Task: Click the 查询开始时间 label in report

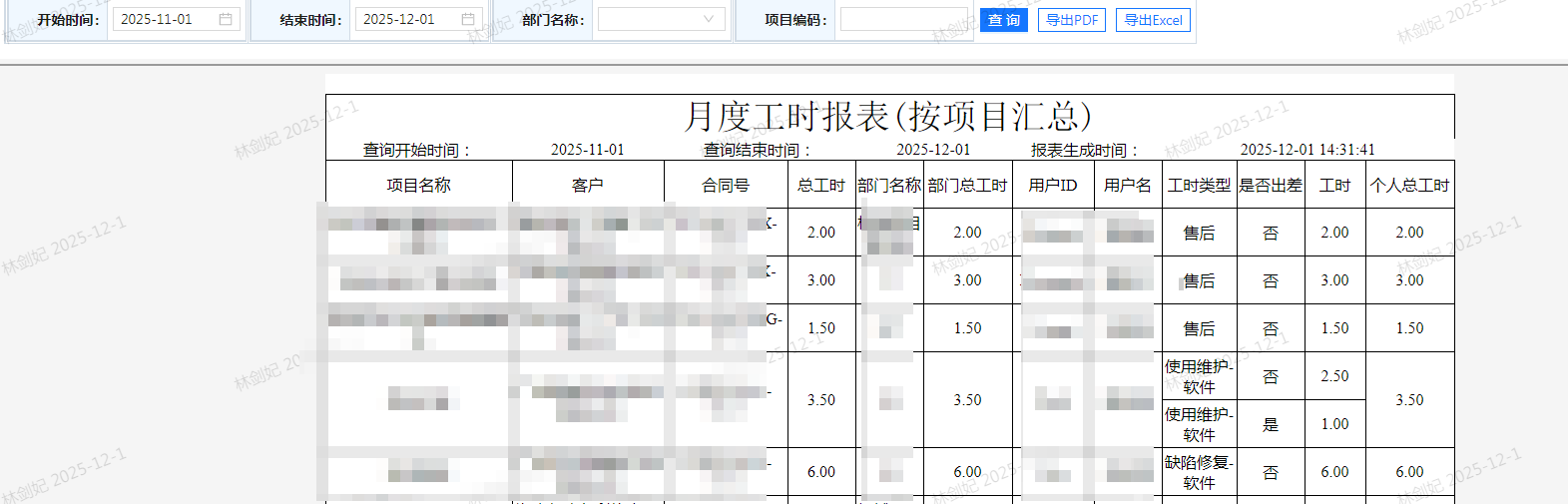Action: click(416, 150)
